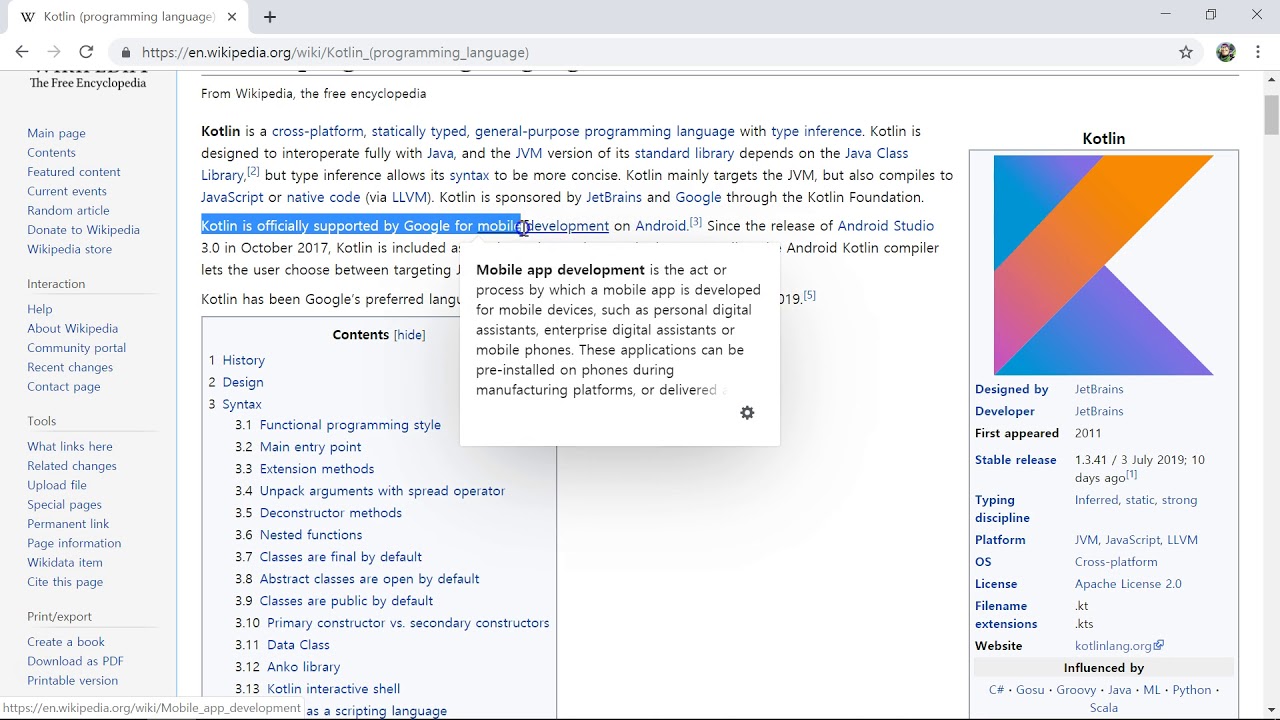1280x720 pixels.
Task: Open the Android Studio link
Action: [885, 226]
